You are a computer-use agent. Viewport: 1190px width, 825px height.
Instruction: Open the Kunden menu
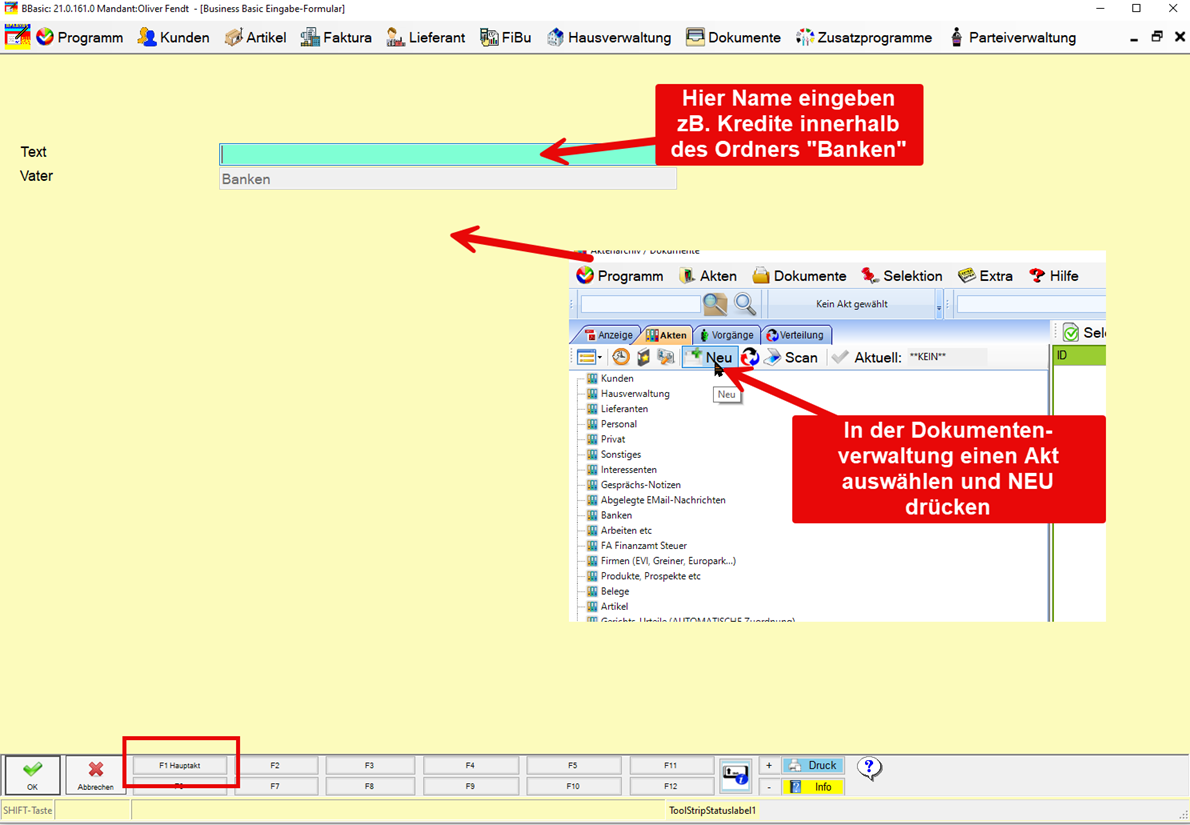pyautogui.click(x=173, y=37)
